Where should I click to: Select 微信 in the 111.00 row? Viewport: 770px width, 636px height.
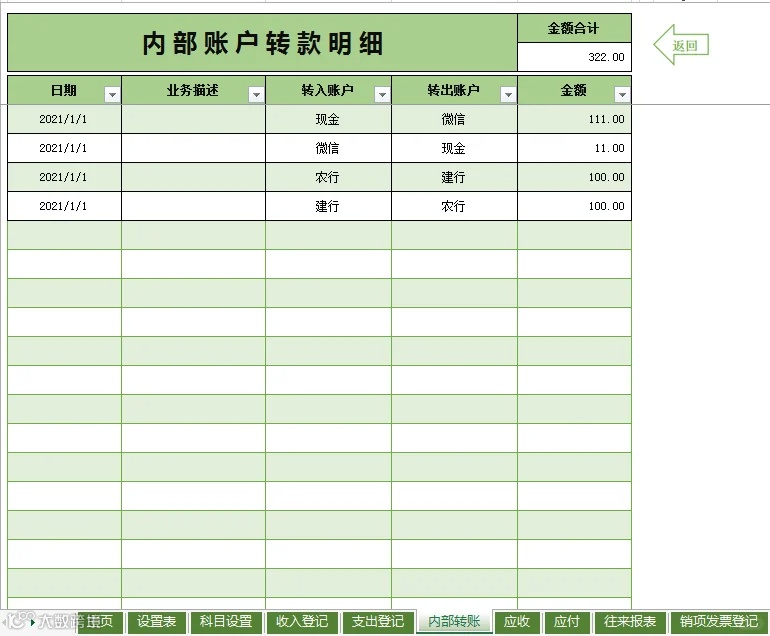(x=454, y=119)
